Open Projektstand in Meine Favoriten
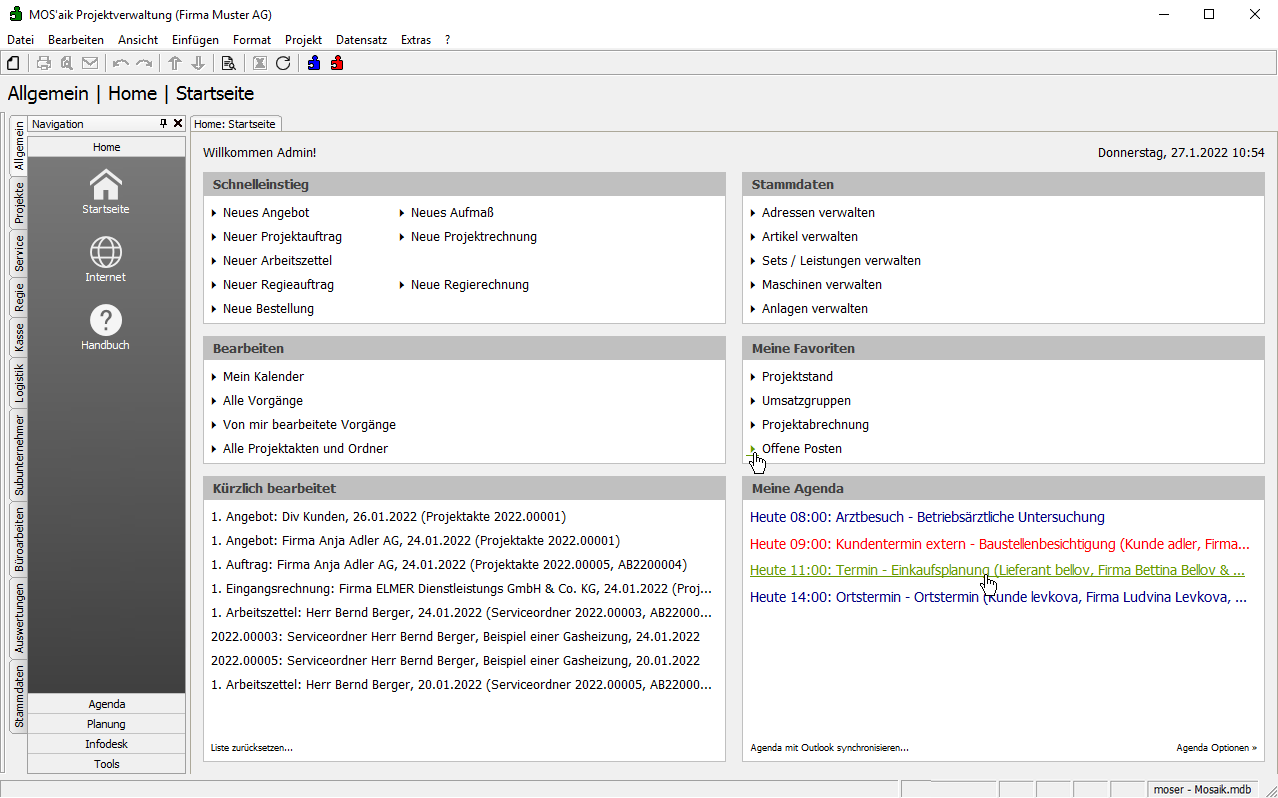 [797, 377]
